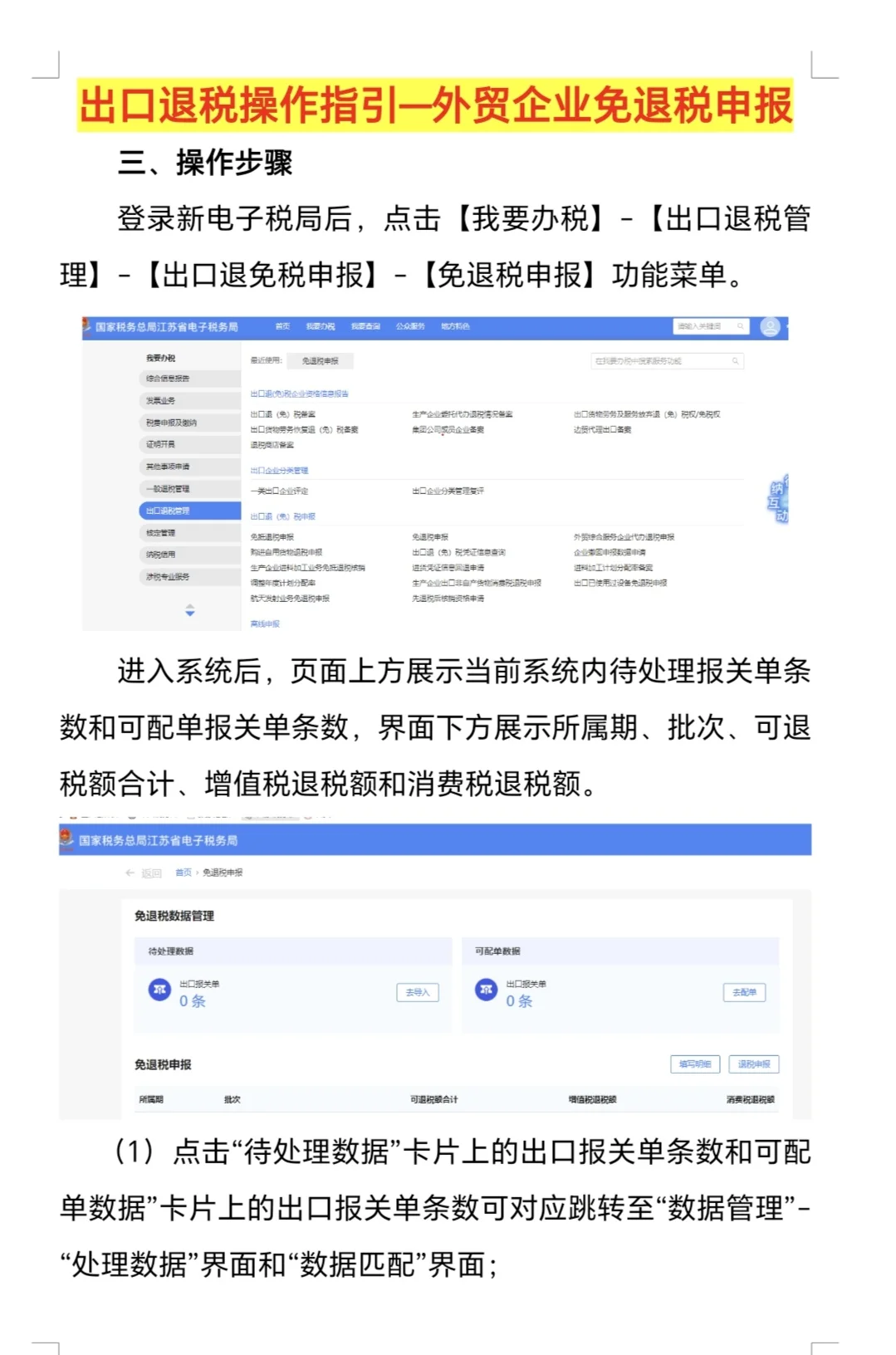The height and width of the screenshot is (1355, 896).
Task: Open the 出口退（免）税凭证信息查询 link
Action: click(x=459, y=552)
